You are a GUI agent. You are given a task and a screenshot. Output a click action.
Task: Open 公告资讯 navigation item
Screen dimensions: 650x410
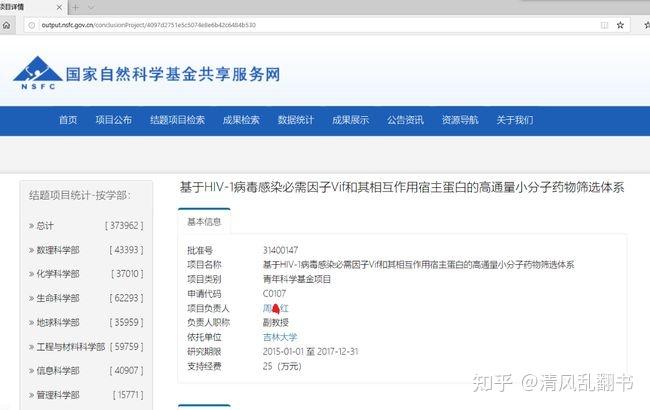pos(405,120)
